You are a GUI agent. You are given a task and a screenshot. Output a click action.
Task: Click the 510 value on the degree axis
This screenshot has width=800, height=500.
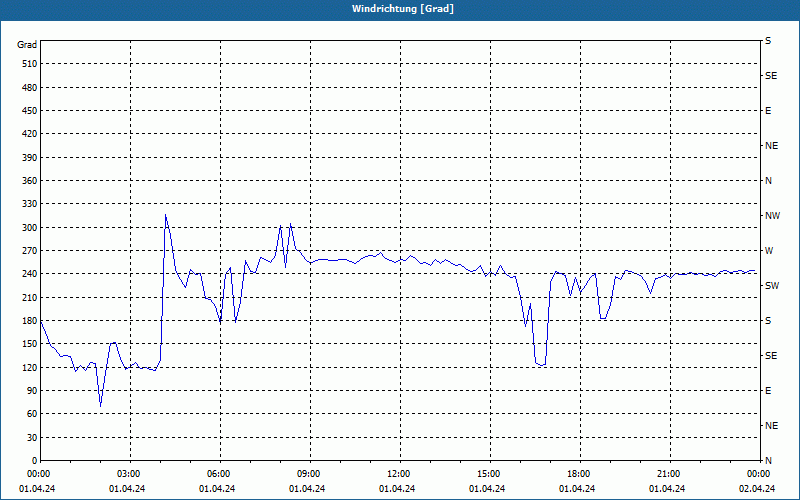click(30, 64)
